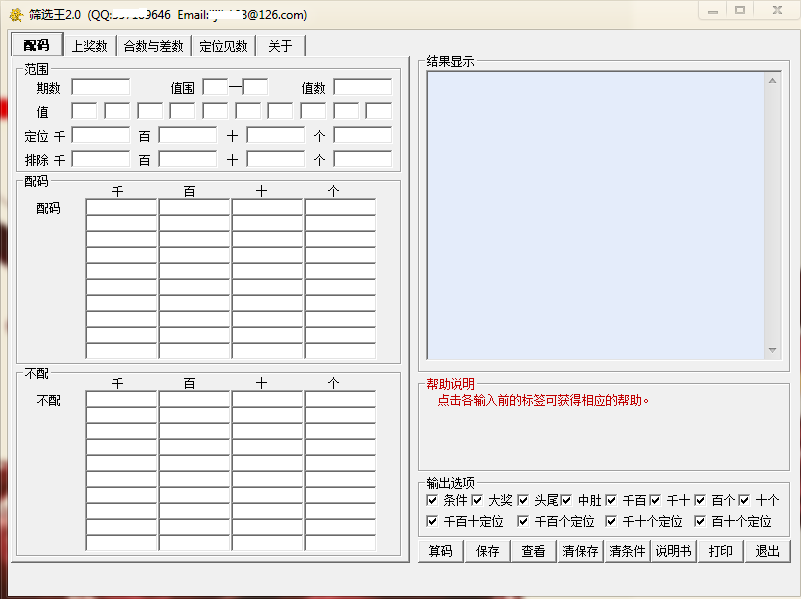Uncheck the 百十个定位 option
This screenshot has width=801, height=599.
coord(700,521)
